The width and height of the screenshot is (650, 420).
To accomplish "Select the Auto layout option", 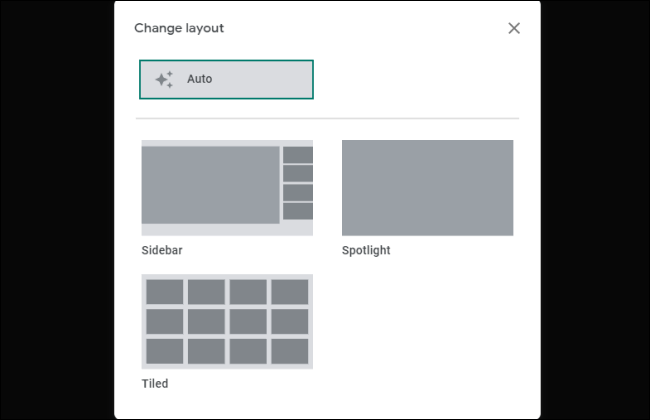I will coord(226,79).
